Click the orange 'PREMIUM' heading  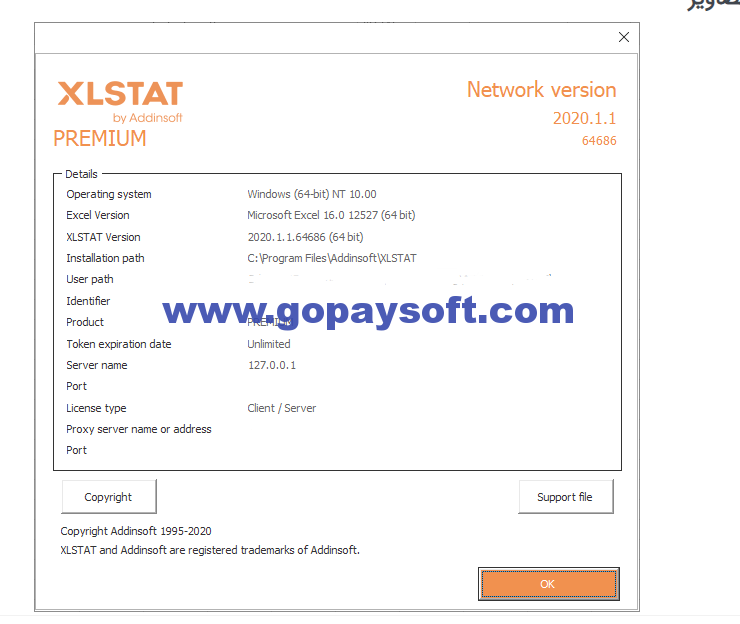coord(100,138)
